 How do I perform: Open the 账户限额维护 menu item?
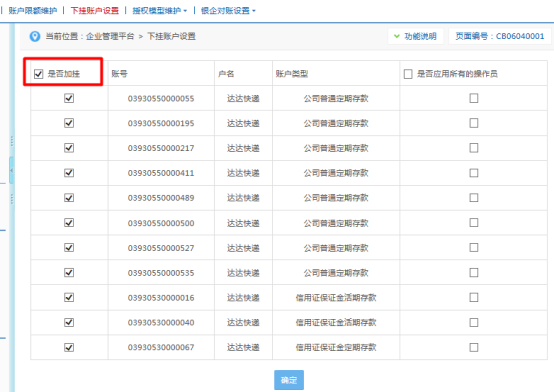[x=33, y=11]
